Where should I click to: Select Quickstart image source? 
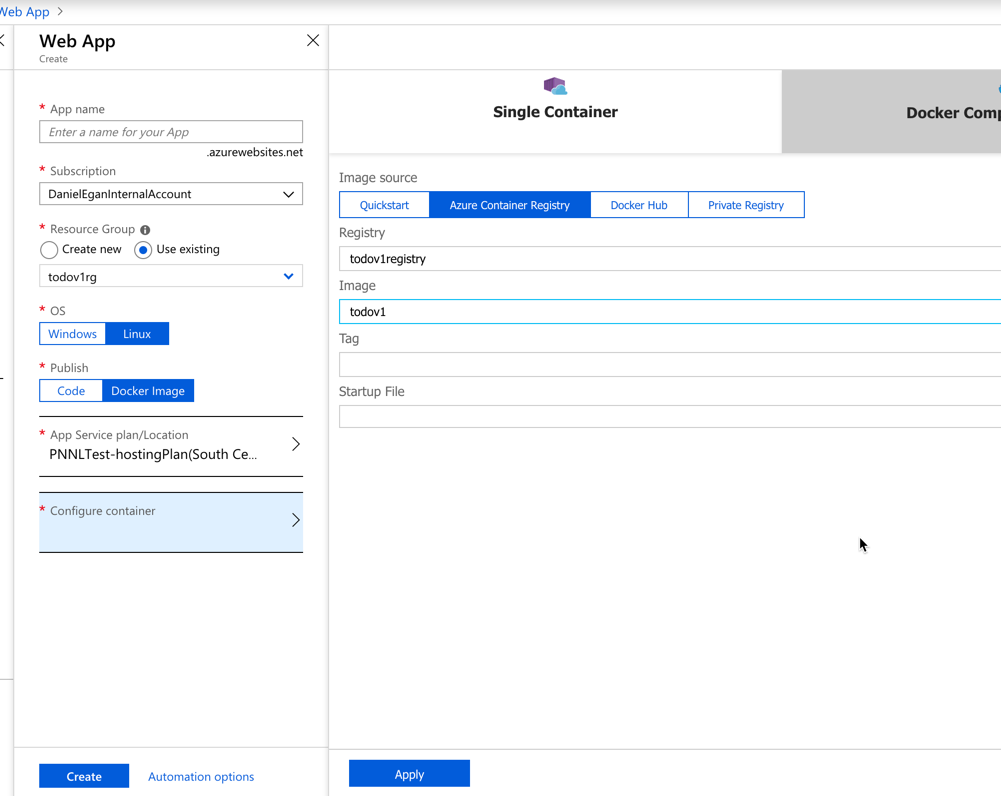384,205
